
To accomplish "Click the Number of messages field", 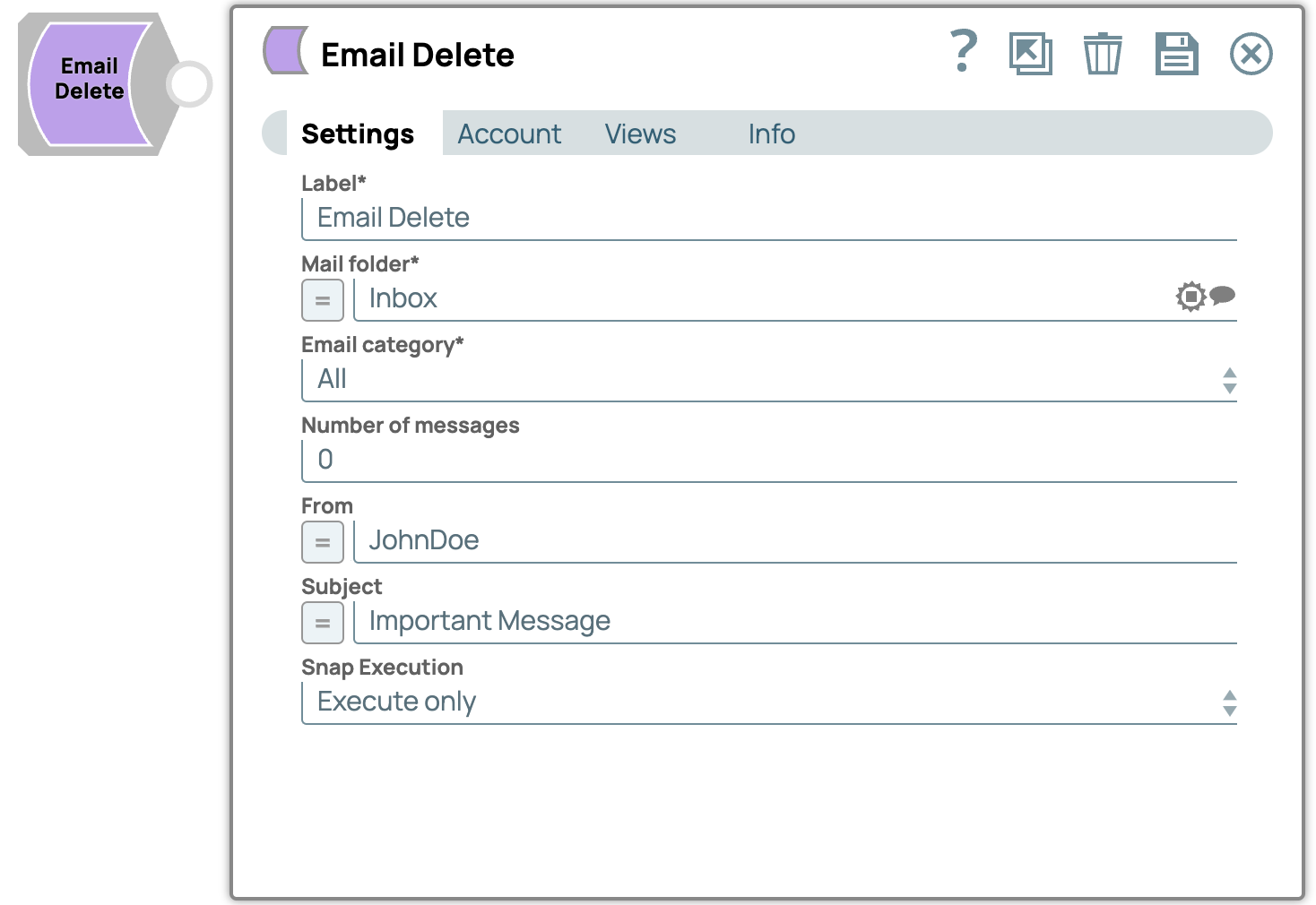I will pos(768,461).
